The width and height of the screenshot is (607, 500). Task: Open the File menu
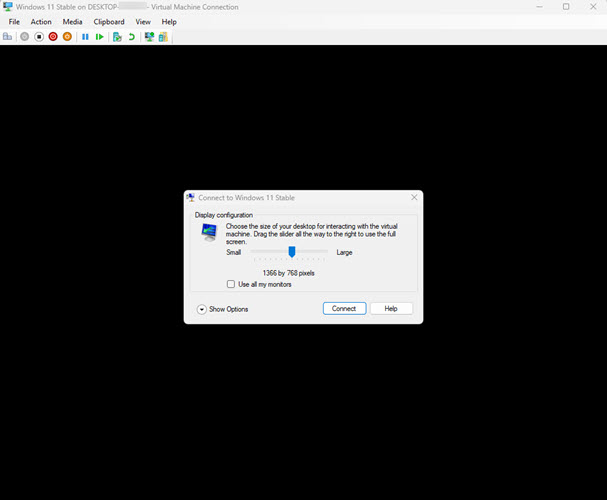[x=14, y=22]
